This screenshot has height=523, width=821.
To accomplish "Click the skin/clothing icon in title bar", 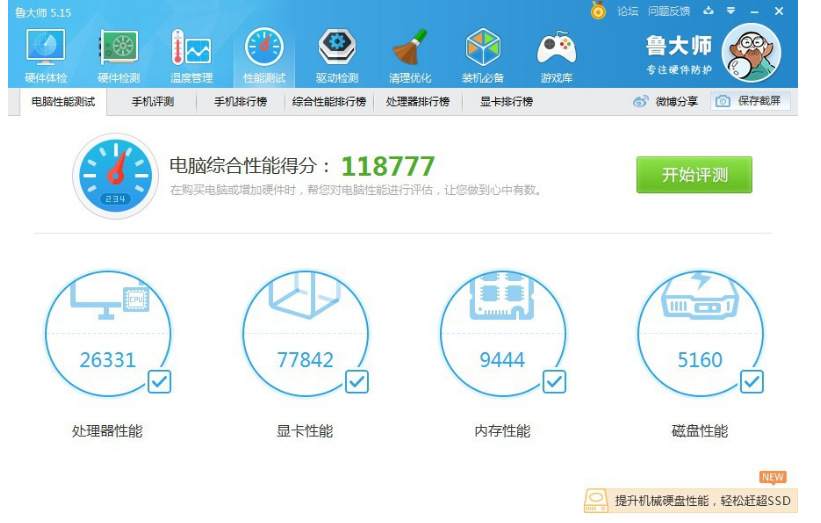I will 708,10.
